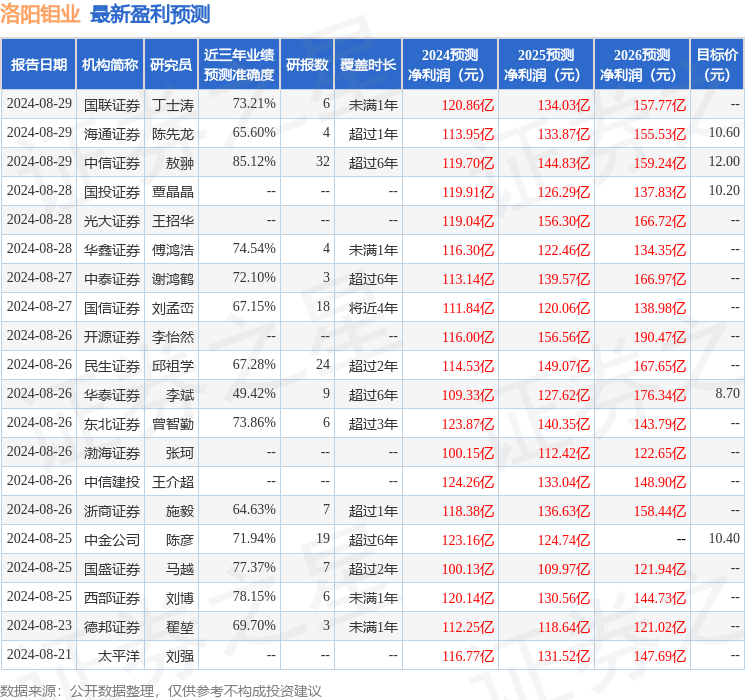Select the 研报数 column header
Screen dimensions: 745x700
307,65
